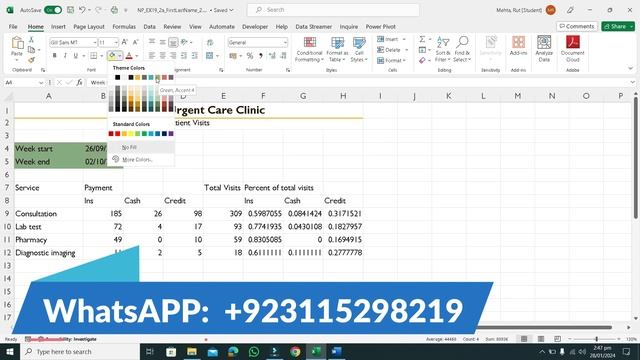Open WhatsApp from the taskbar
Screen dimensions: 640x360
click(254, 351)
